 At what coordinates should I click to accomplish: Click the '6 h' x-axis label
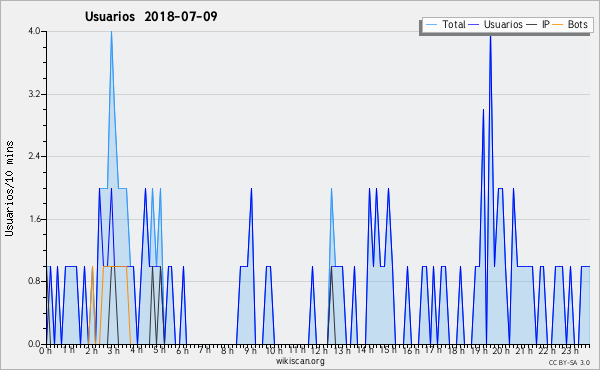182,350
